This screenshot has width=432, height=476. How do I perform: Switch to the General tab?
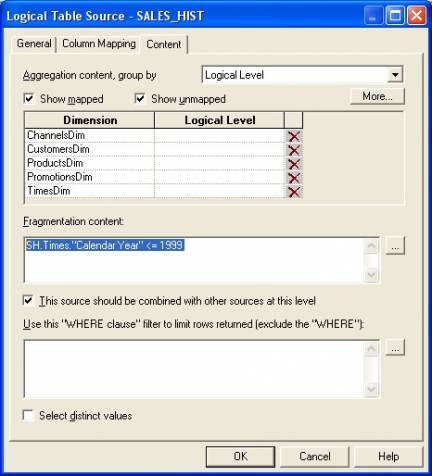[x=34, y=44]
